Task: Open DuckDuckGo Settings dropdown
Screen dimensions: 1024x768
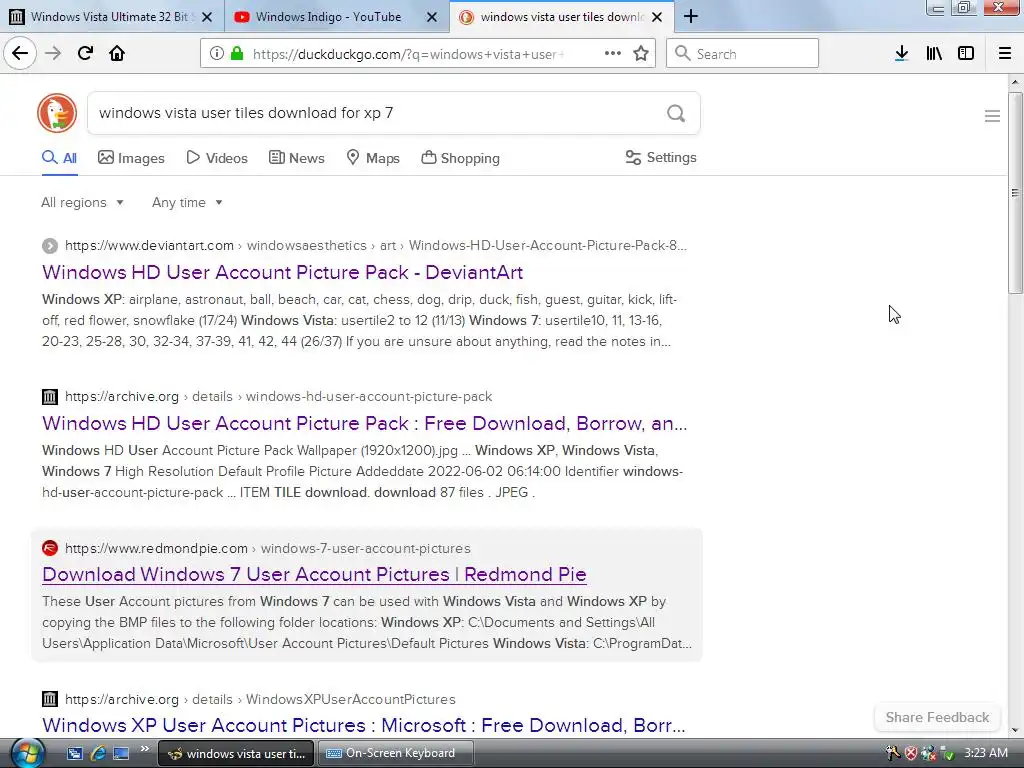Action: [661, 157]
